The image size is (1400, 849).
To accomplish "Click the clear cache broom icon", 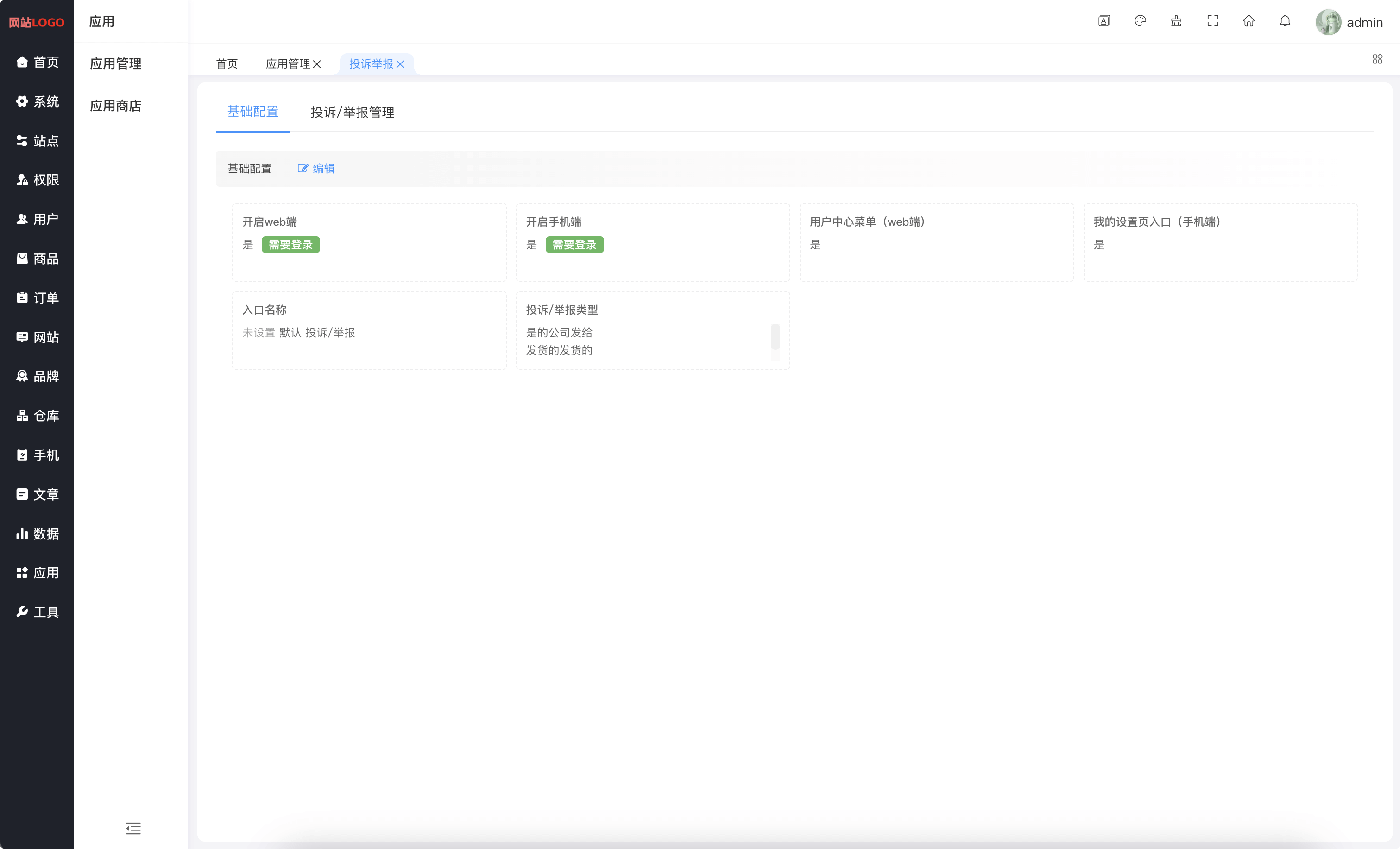I will pos(1176,21).
